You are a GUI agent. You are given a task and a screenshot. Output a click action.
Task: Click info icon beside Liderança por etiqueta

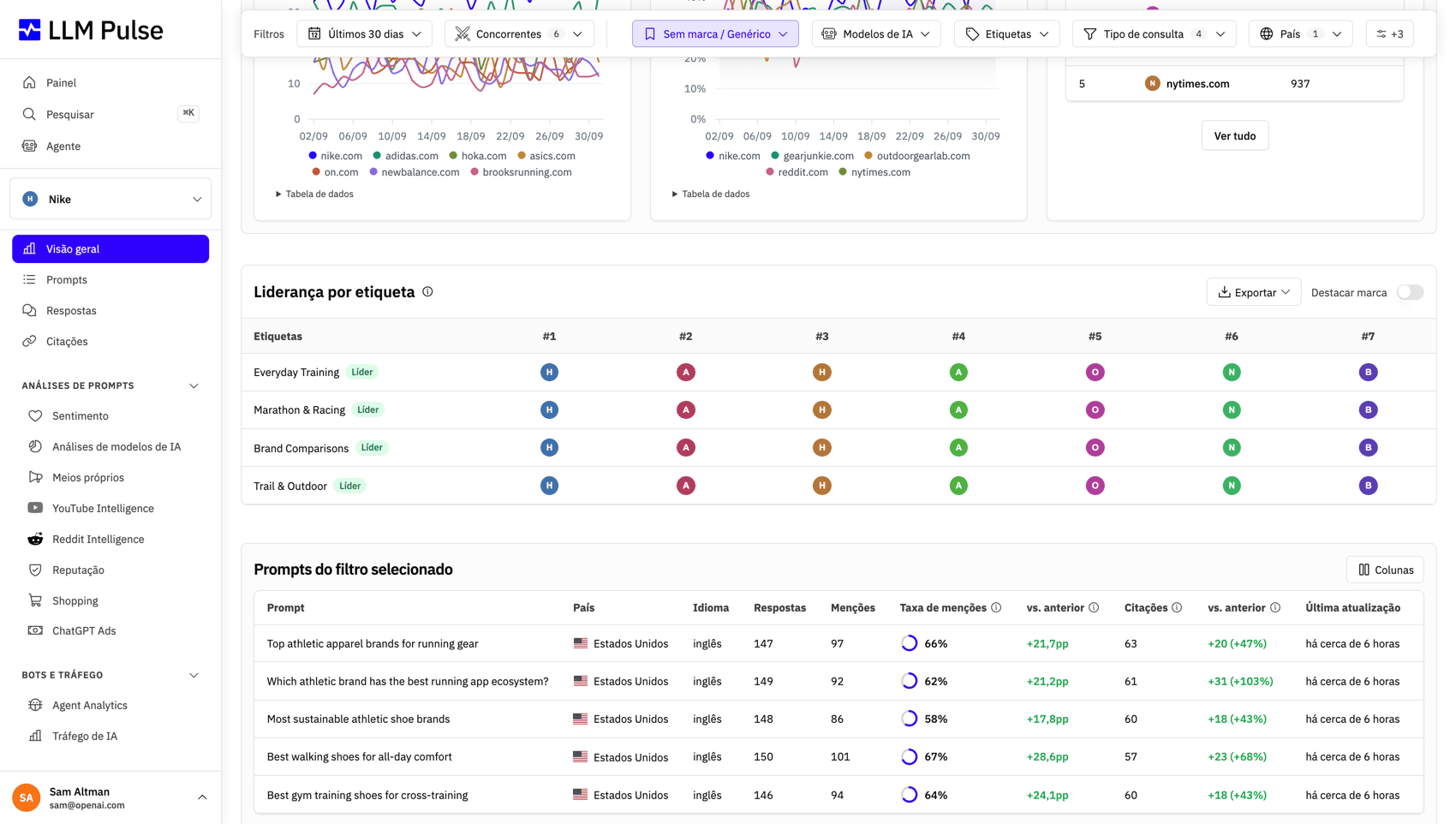click(427, 292)
